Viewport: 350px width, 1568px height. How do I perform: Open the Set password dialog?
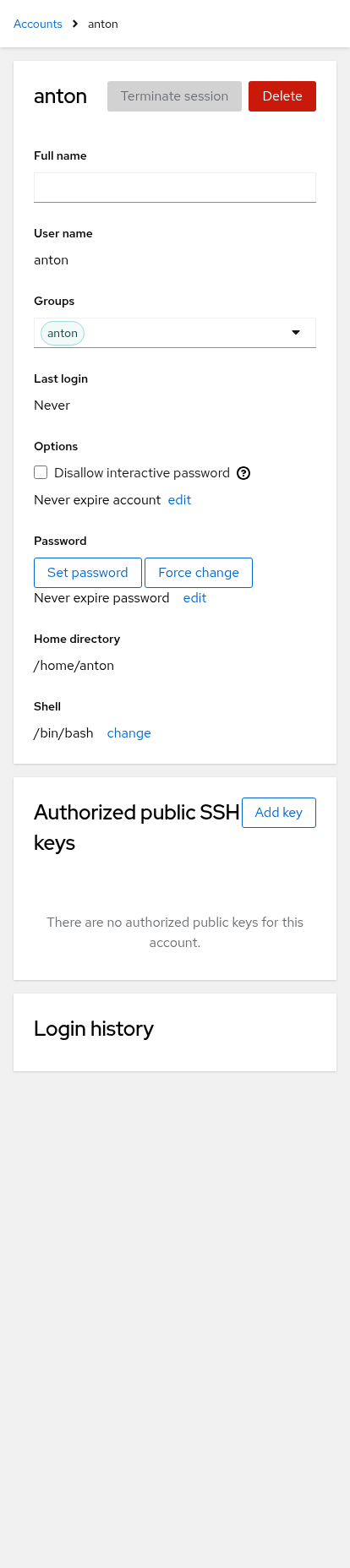click(88, 573)
